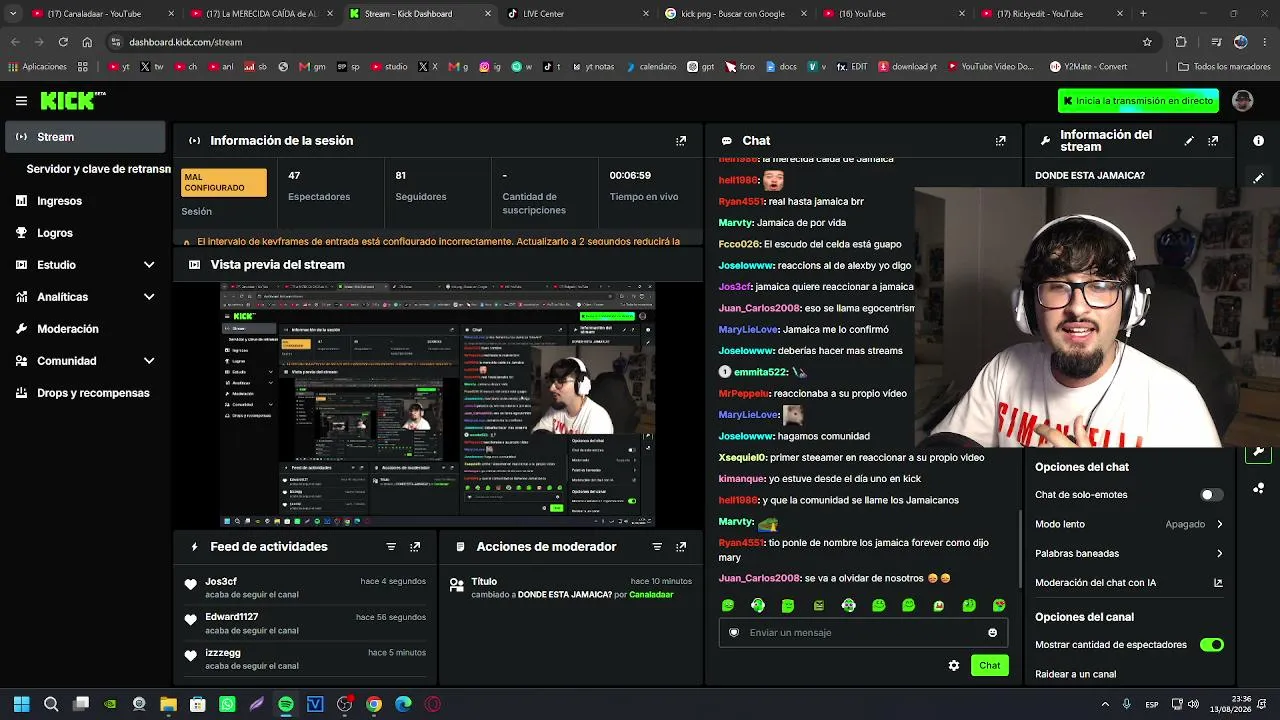Screen dimensions: 1280x720
Task: Open the Y2Mate - Convert bookmark
Action: [x=1088, y=67]
